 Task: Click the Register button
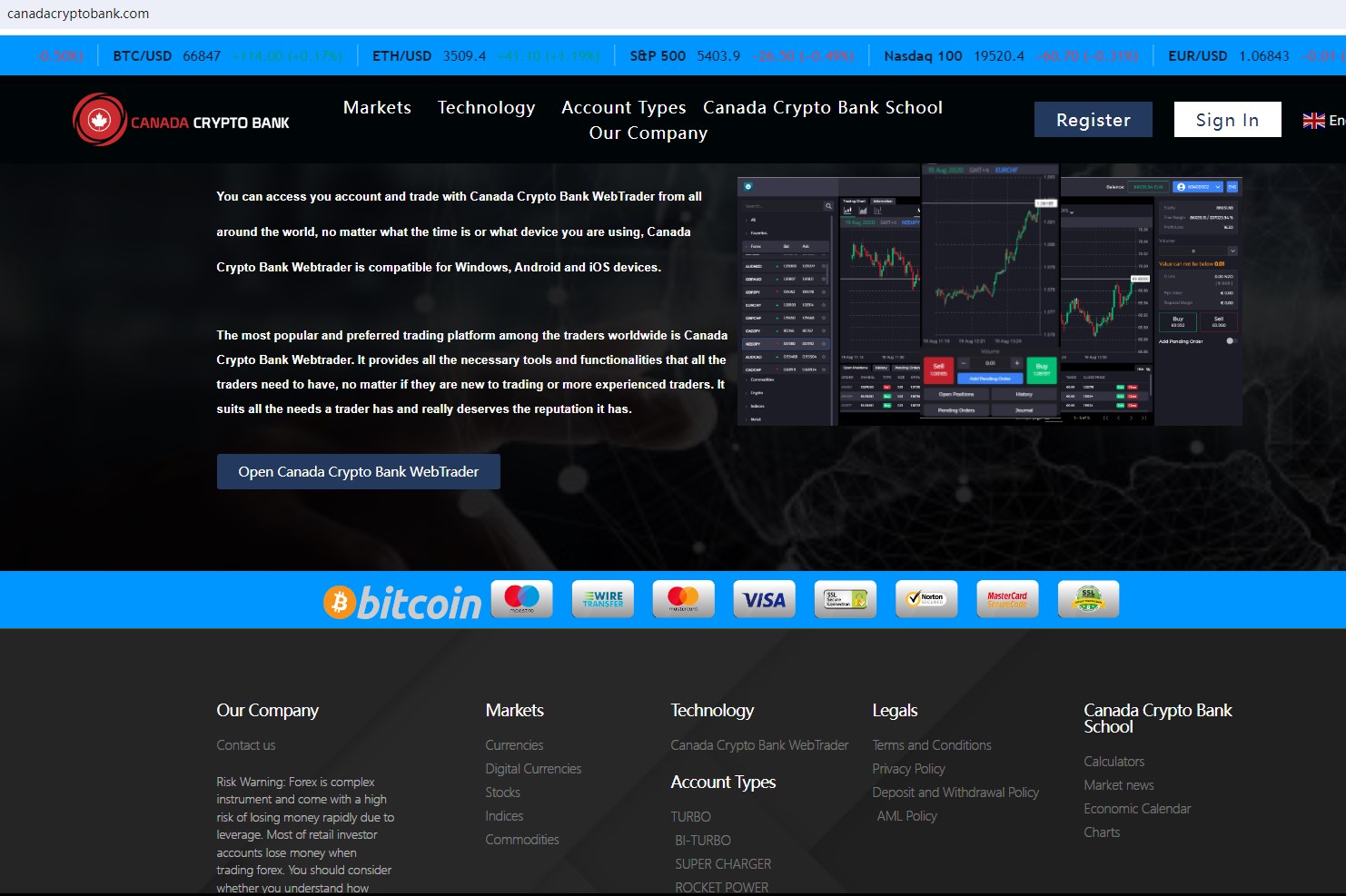(1094, 120)
